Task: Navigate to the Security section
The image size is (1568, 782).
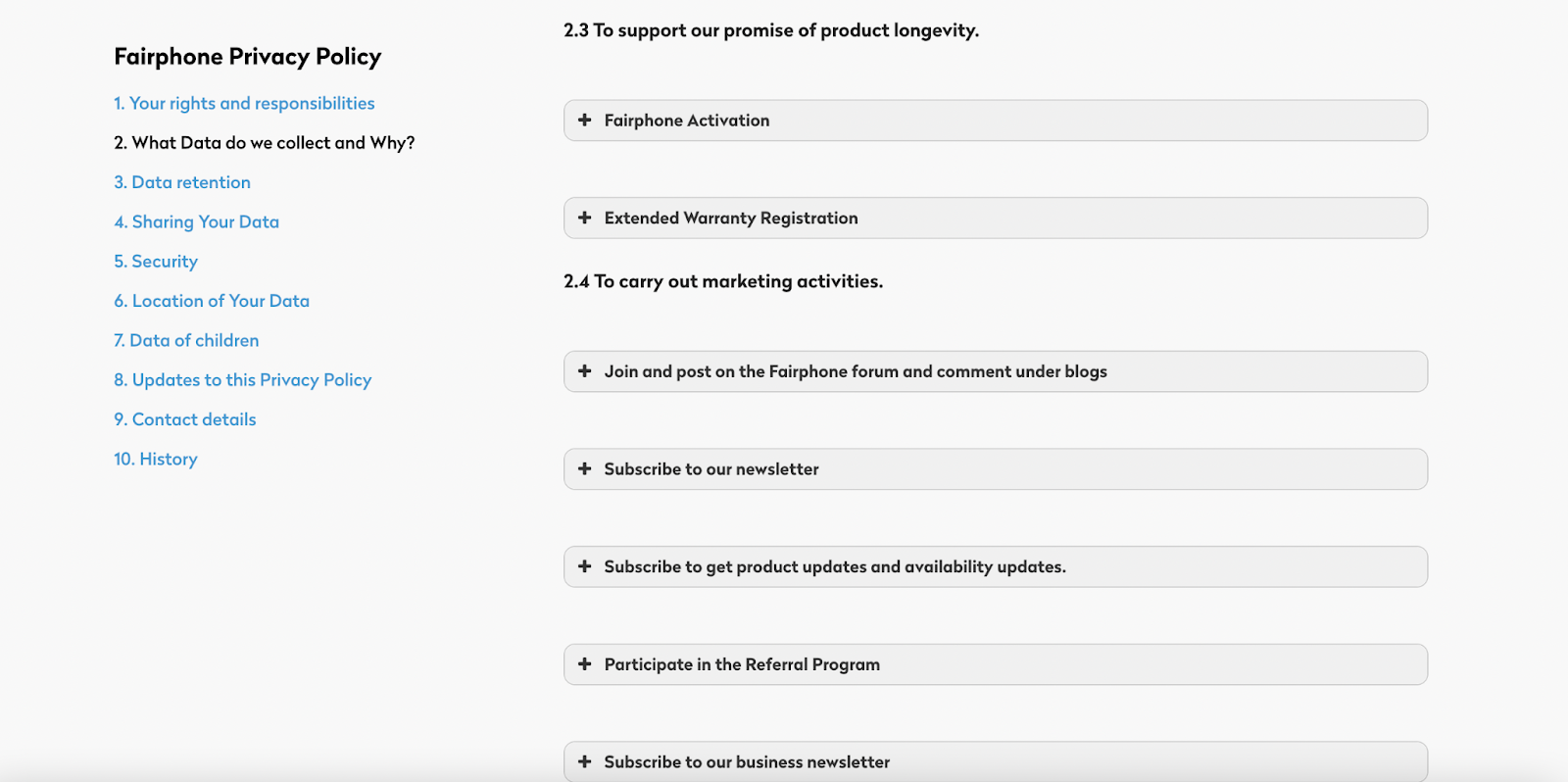Action: [x=156, y=262]
